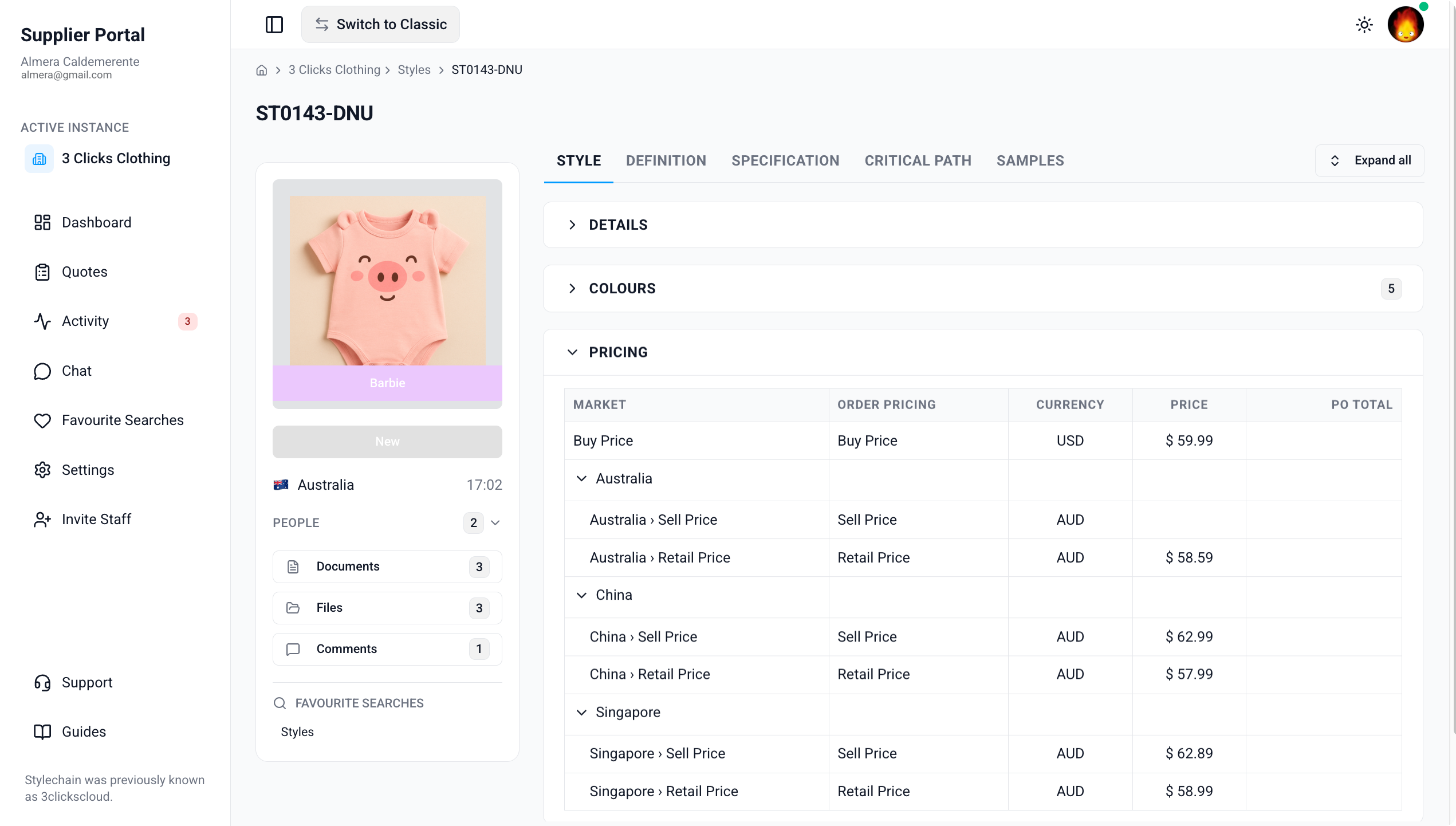Screen dimensions: 1456x826
Task: Click the New status button
Action: click(387, 442)
